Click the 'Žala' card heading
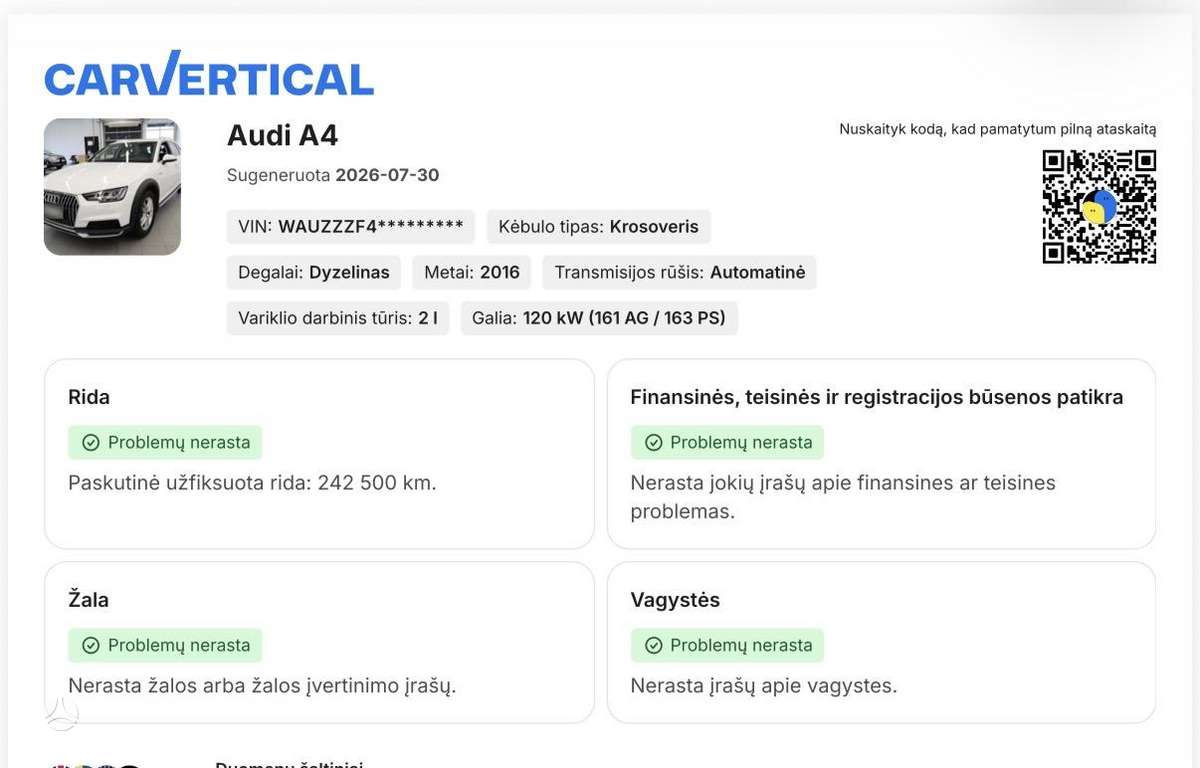 [89, 600]
